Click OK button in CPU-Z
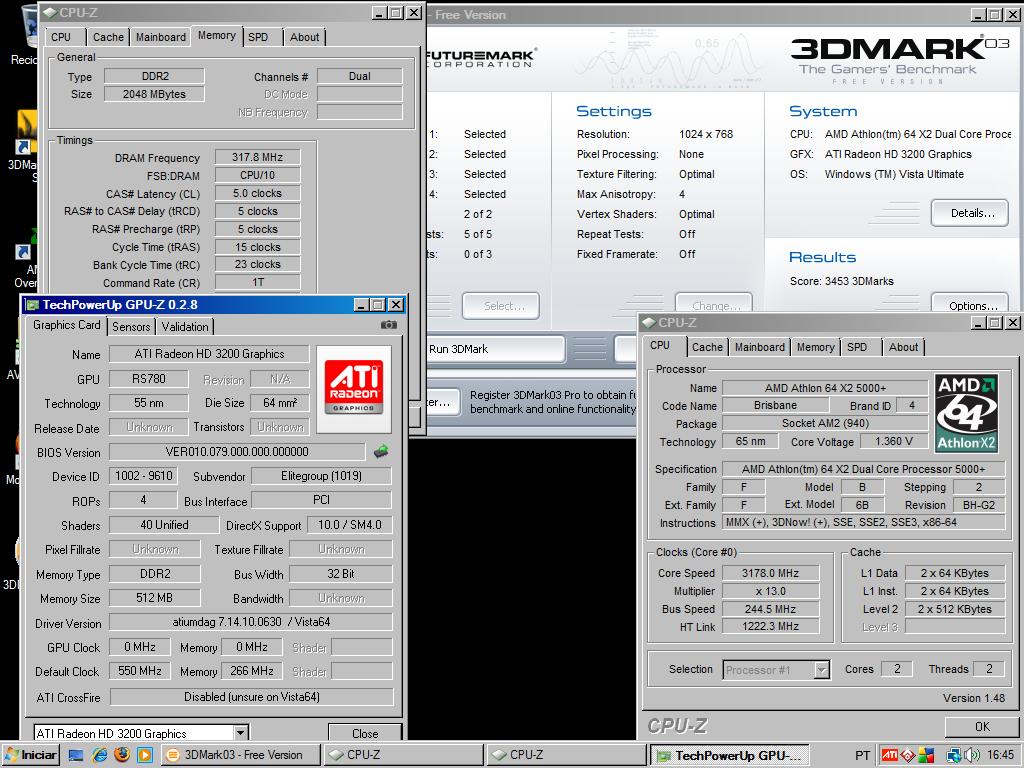 point(982,726)
